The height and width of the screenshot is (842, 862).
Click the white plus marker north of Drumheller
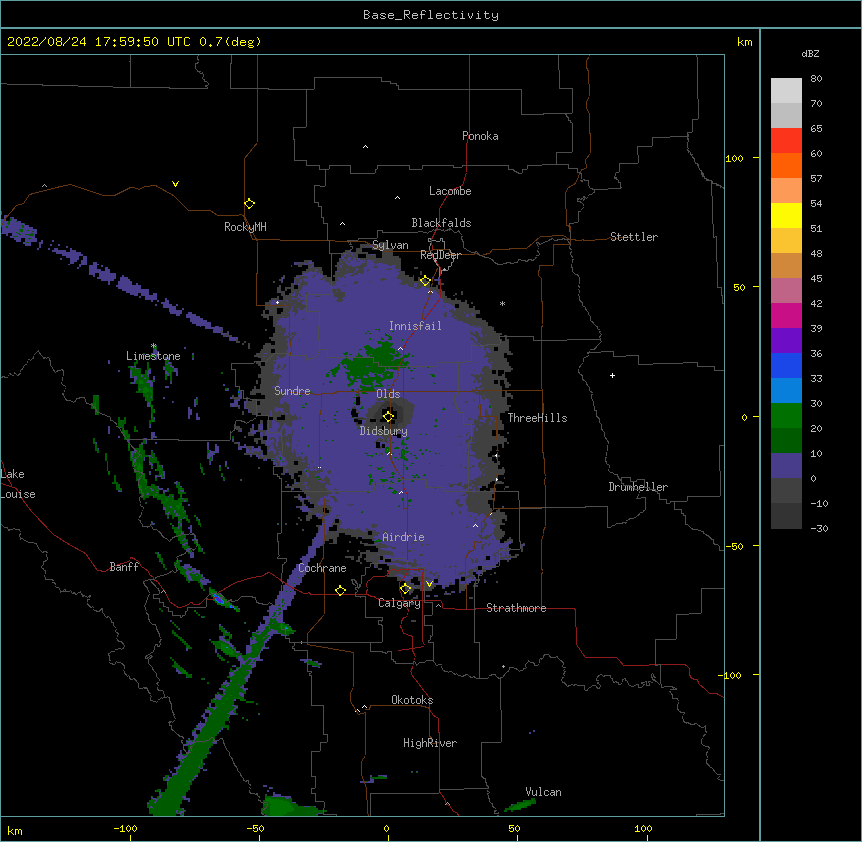pos(612,375)
